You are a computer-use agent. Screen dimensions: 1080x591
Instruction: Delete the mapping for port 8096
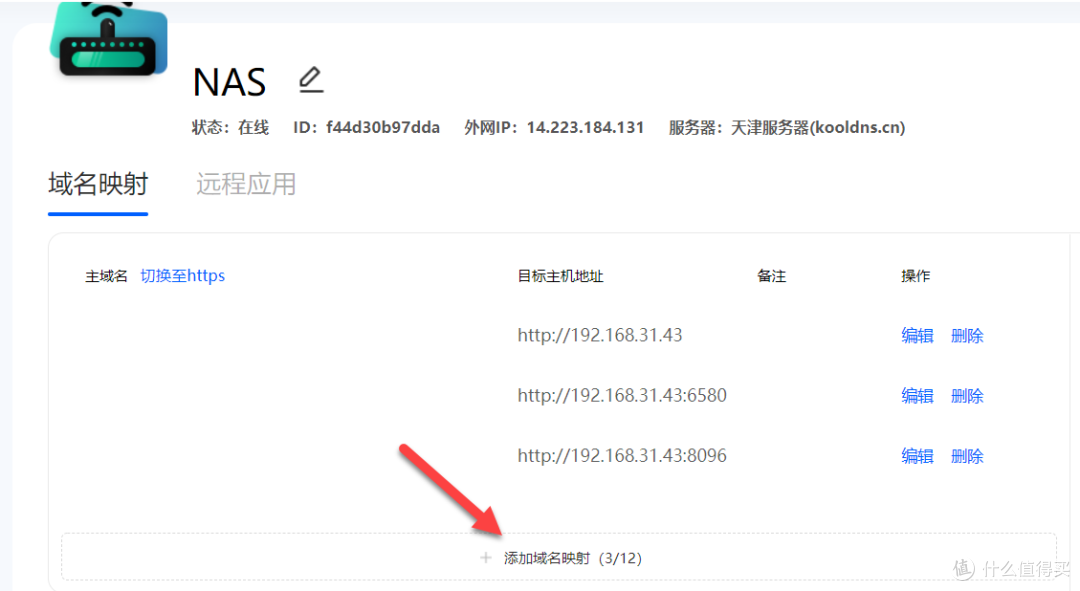967,456
